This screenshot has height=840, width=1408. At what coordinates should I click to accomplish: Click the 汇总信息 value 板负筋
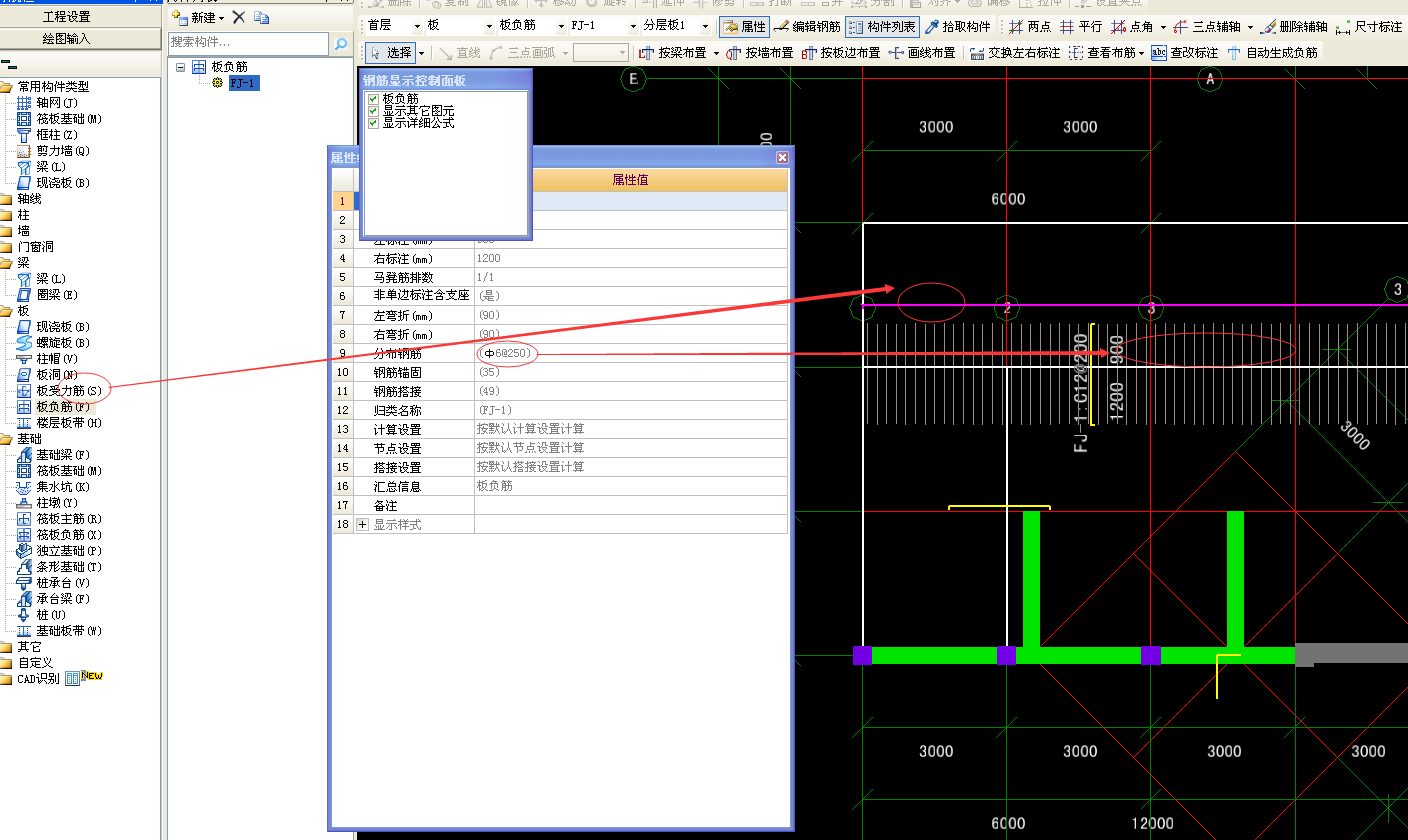[x=631, y=486]
